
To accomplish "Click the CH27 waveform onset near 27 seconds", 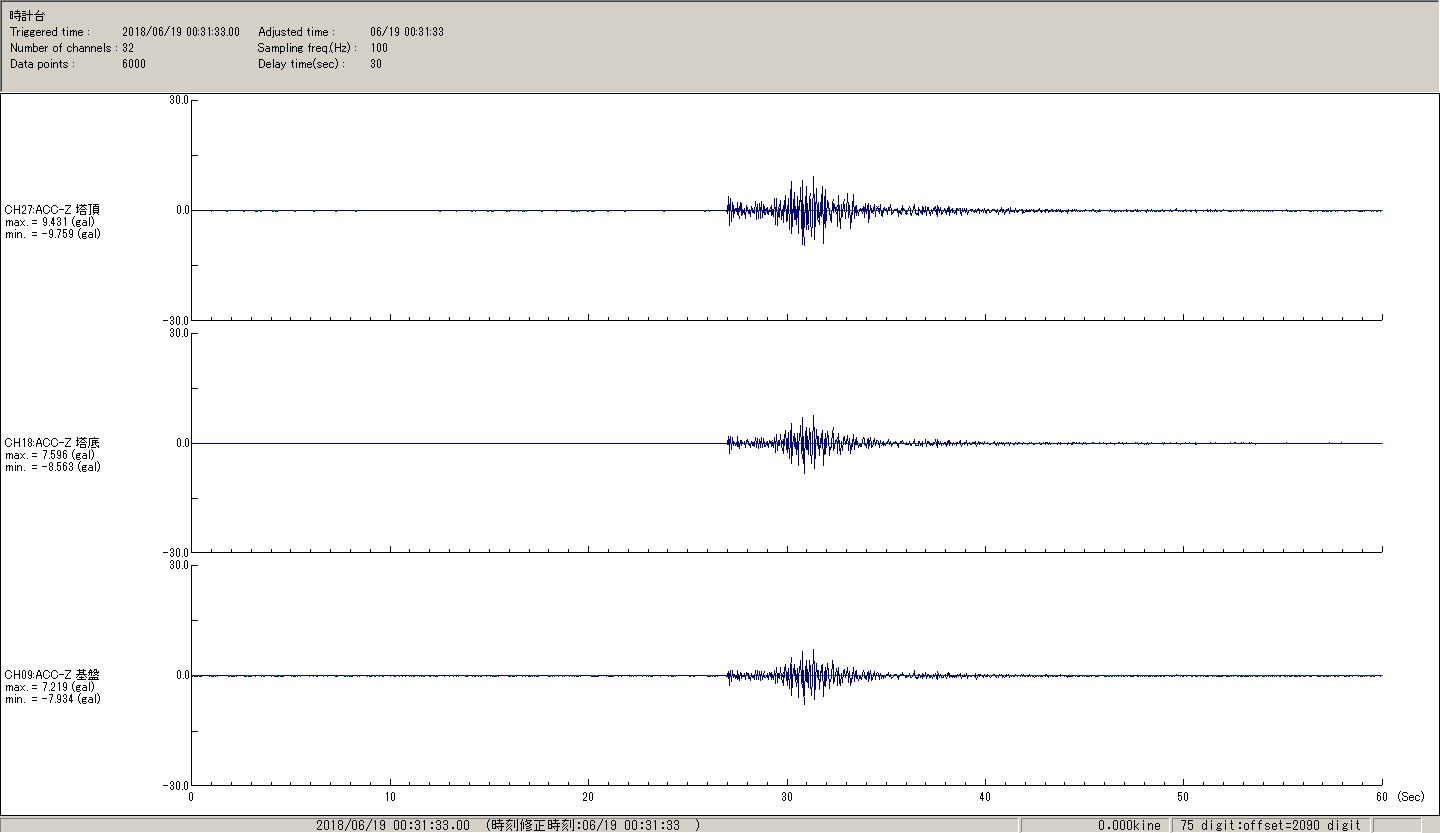I will 729,210.
